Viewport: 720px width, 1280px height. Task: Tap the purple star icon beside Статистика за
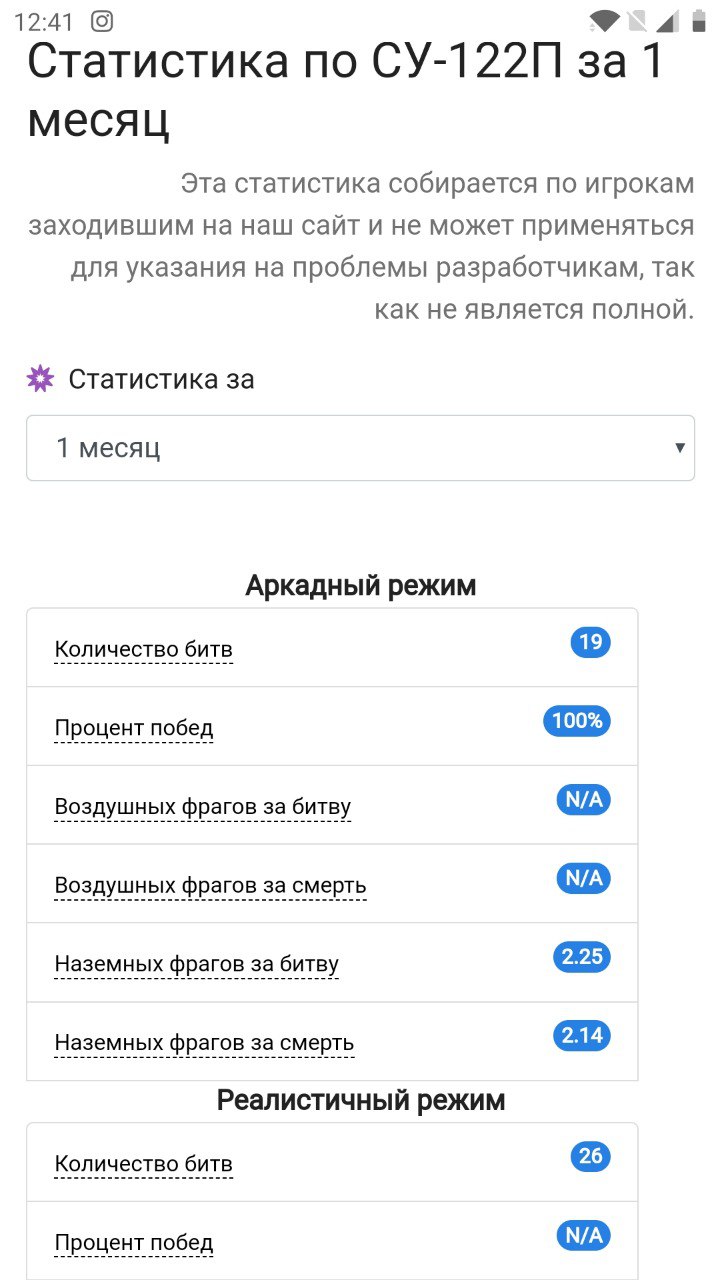point(40,379)
